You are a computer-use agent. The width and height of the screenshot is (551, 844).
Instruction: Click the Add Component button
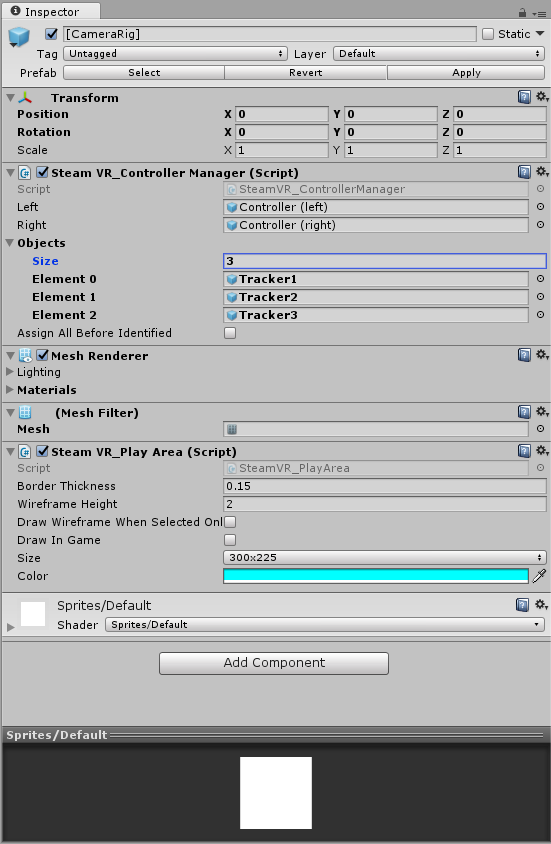pos(274,663)
